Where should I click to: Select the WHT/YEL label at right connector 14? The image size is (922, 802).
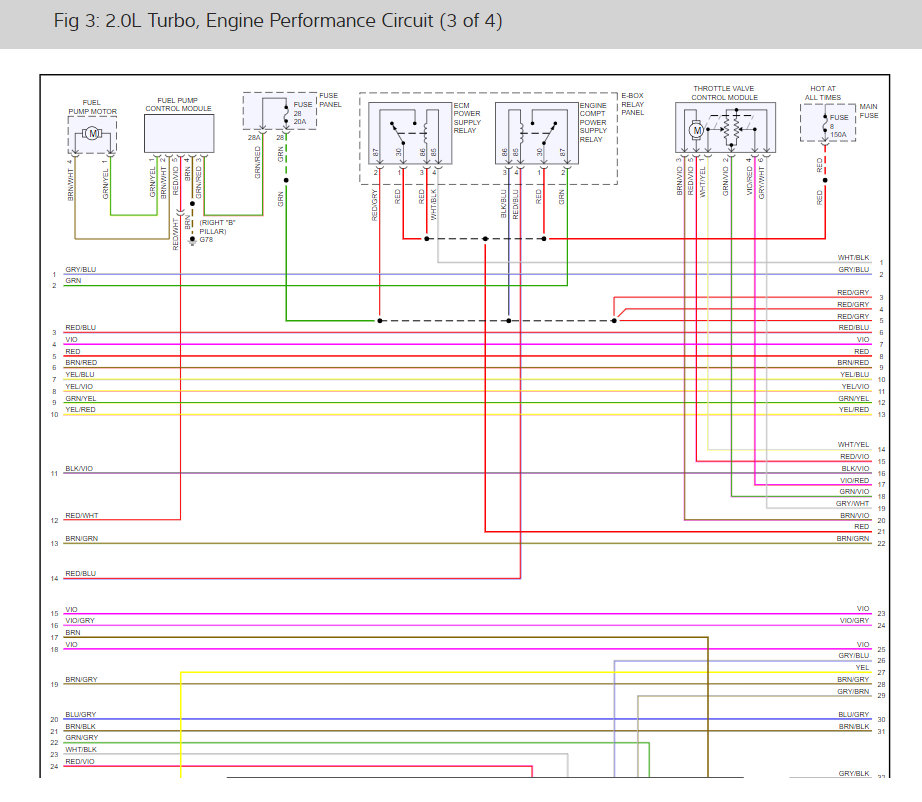(853, 444)
